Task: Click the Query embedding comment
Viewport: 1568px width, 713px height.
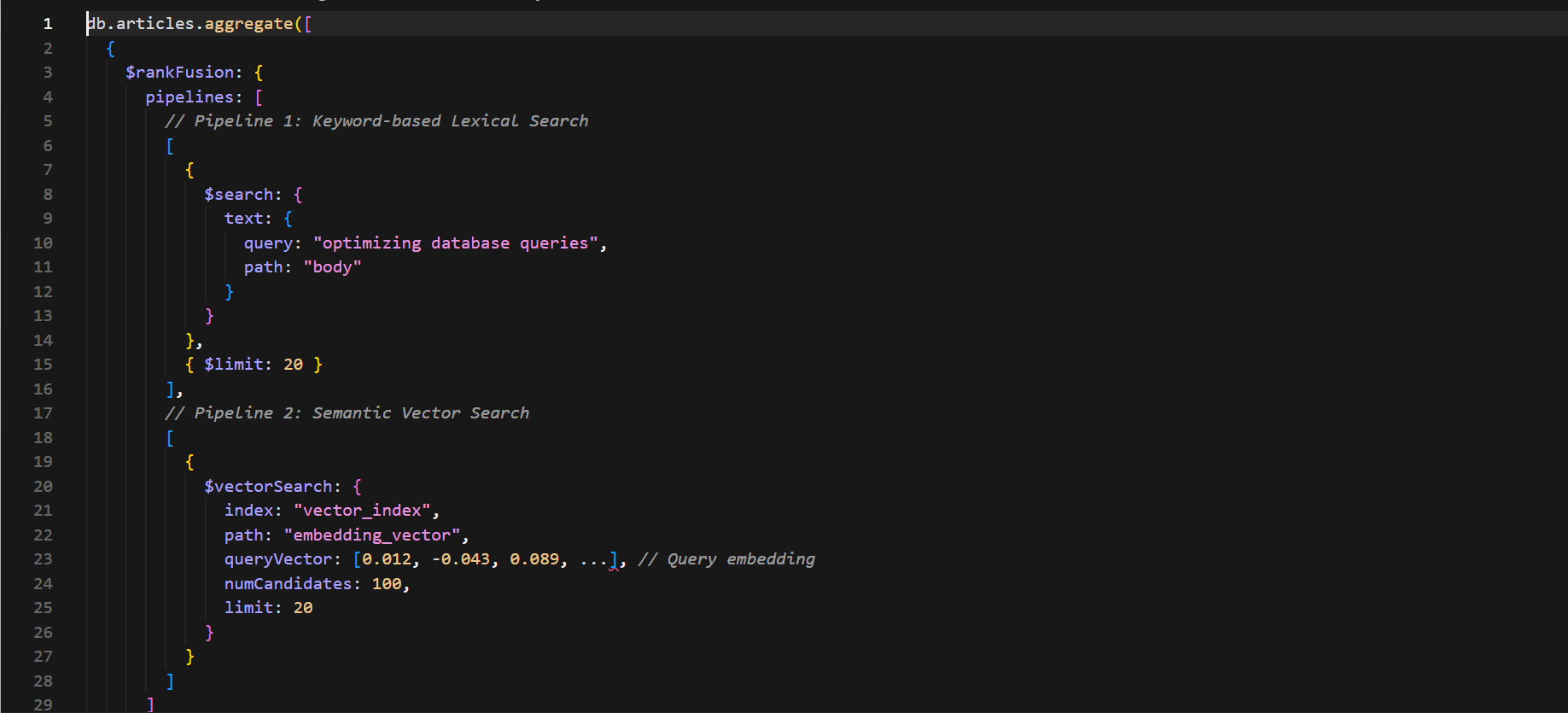Action: coord(727,559)
